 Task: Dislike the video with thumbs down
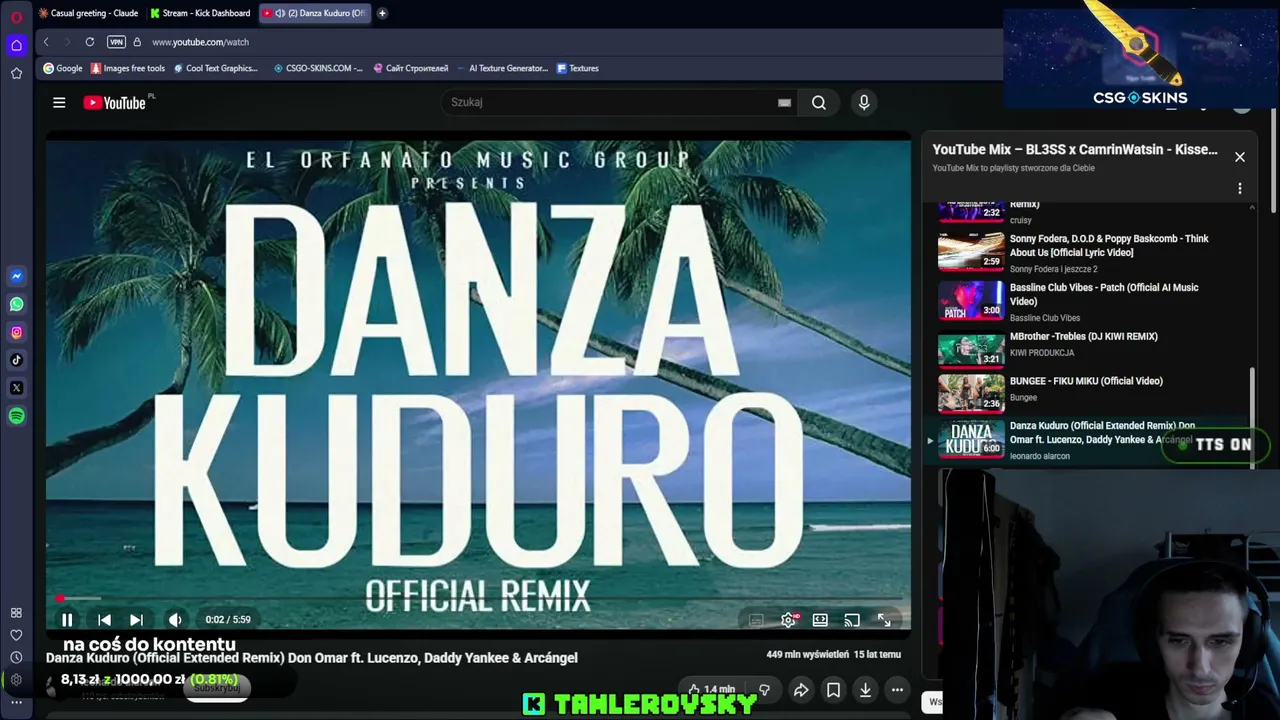(764, 690)
